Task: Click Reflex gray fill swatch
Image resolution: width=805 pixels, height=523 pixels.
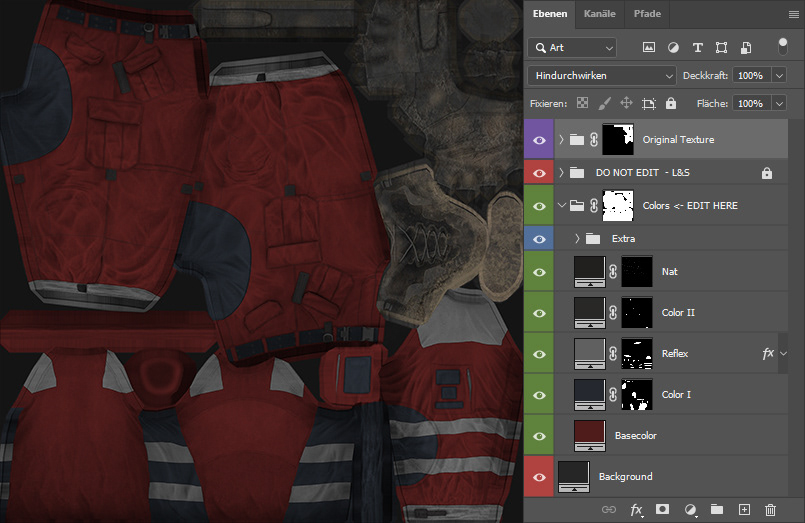Action: [589, 353]
